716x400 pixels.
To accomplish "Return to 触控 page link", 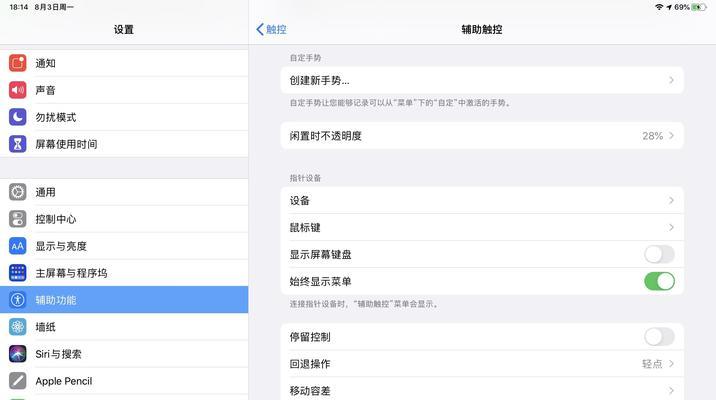I will tap(276, 29).
